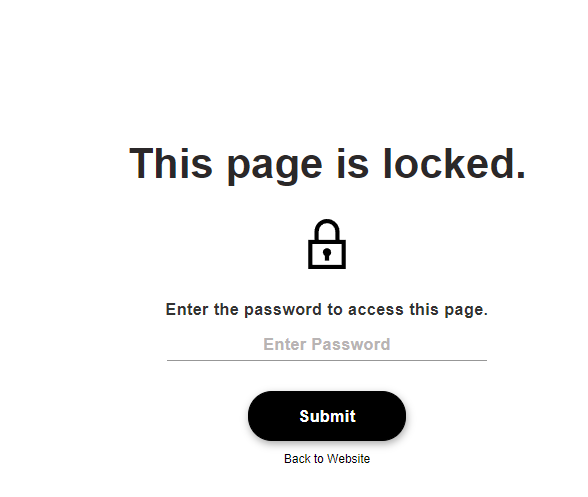The width and height of the screenshot is (588, 497).
Task: Click the white Submit label
Action: pyautogui.click(x=327, y=416)
